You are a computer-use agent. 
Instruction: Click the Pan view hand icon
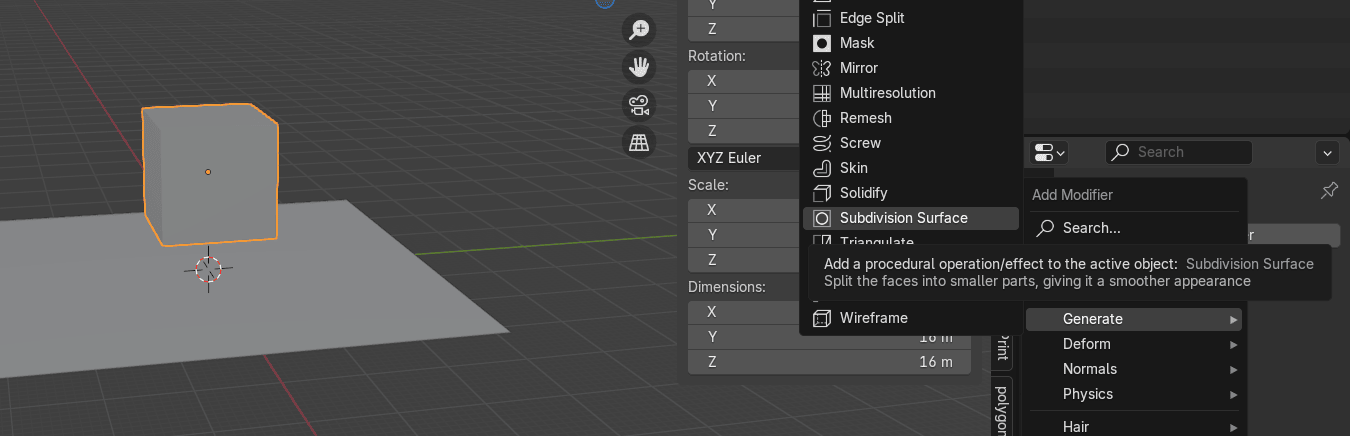click(x=639, y=67)
